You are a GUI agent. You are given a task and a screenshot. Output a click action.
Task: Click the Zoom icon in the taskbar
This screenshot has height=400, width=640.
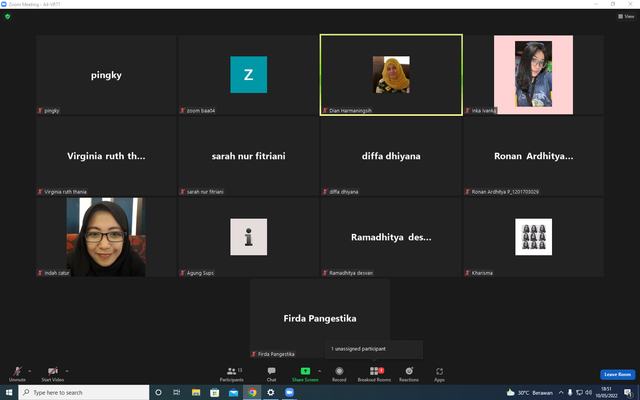pos(289,392)
